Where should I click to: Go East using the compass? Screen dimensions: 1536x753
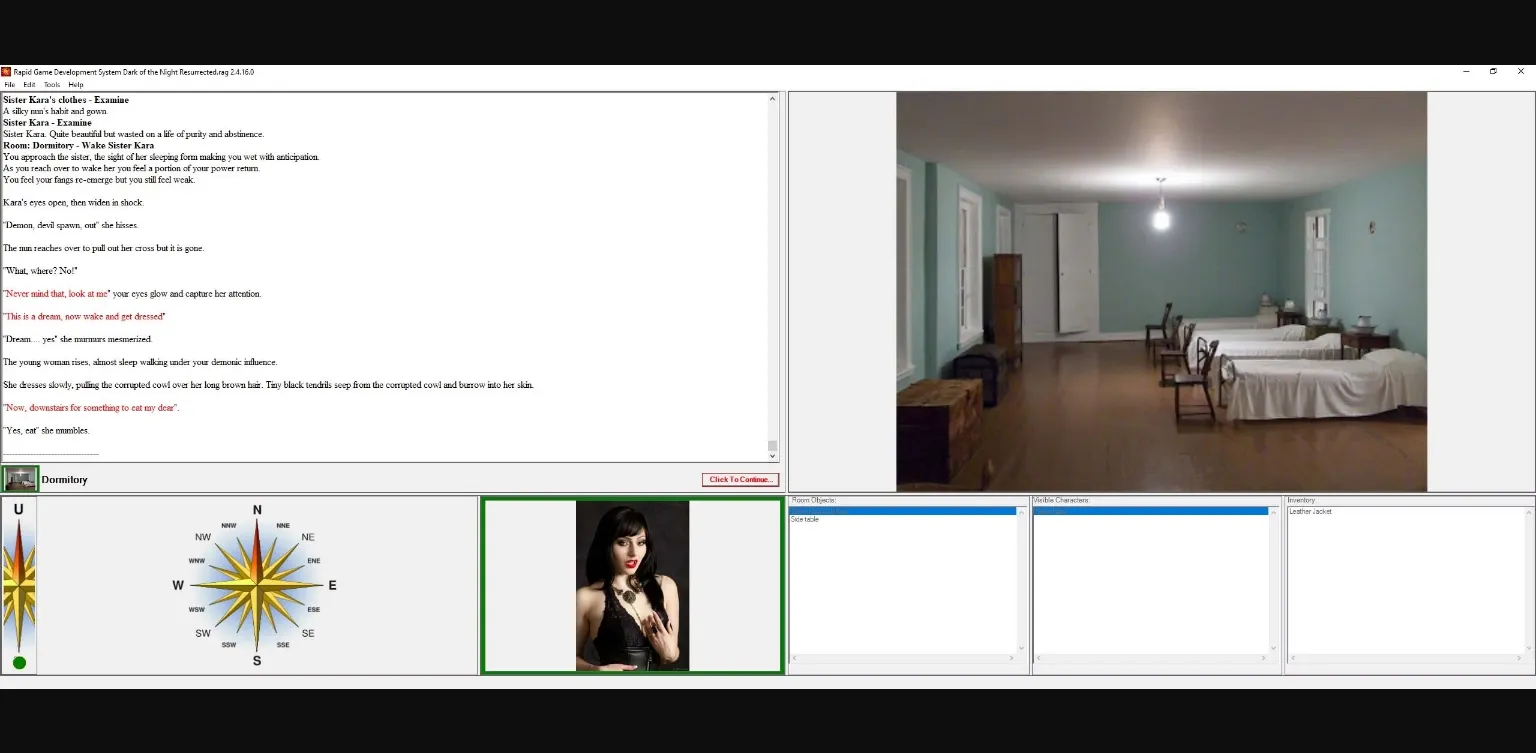coord(332,585)
